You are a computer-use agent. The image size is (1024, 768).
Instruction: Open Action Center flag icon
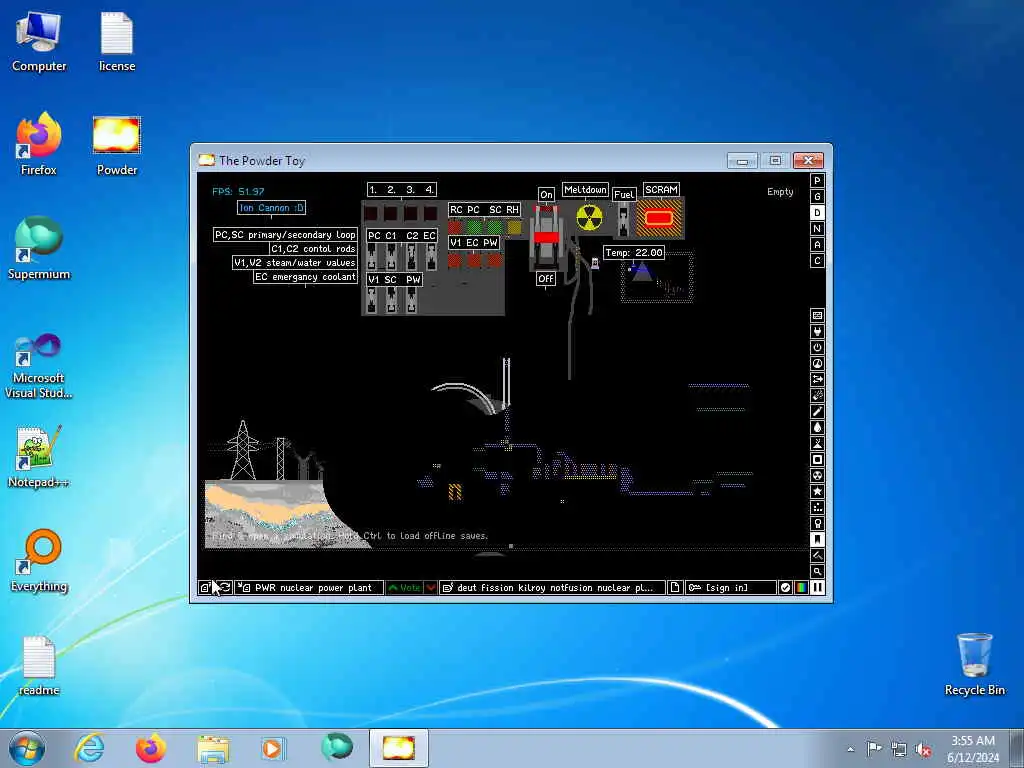point(874,748)
